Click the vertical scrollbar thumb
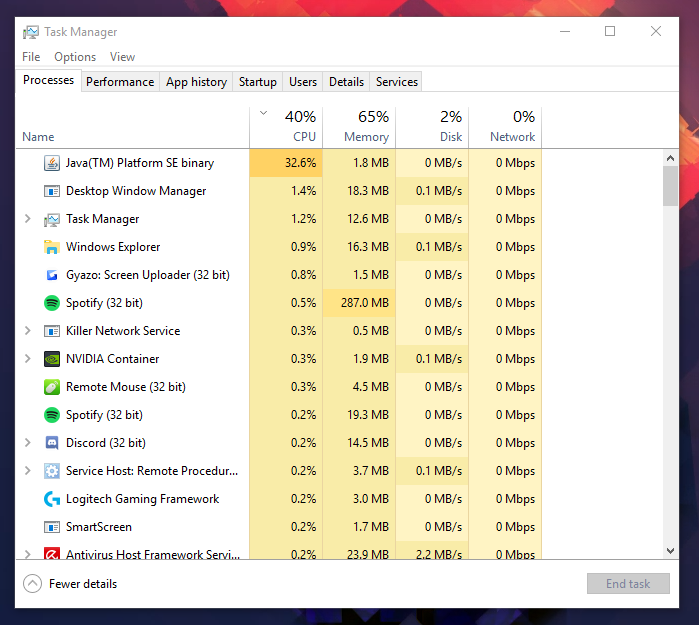Screen dimensions: 699x625 point(670,186)
